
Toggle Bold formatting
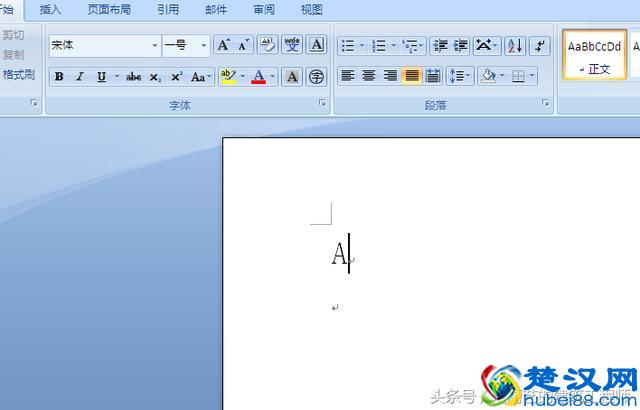click(x=59, y=77)
